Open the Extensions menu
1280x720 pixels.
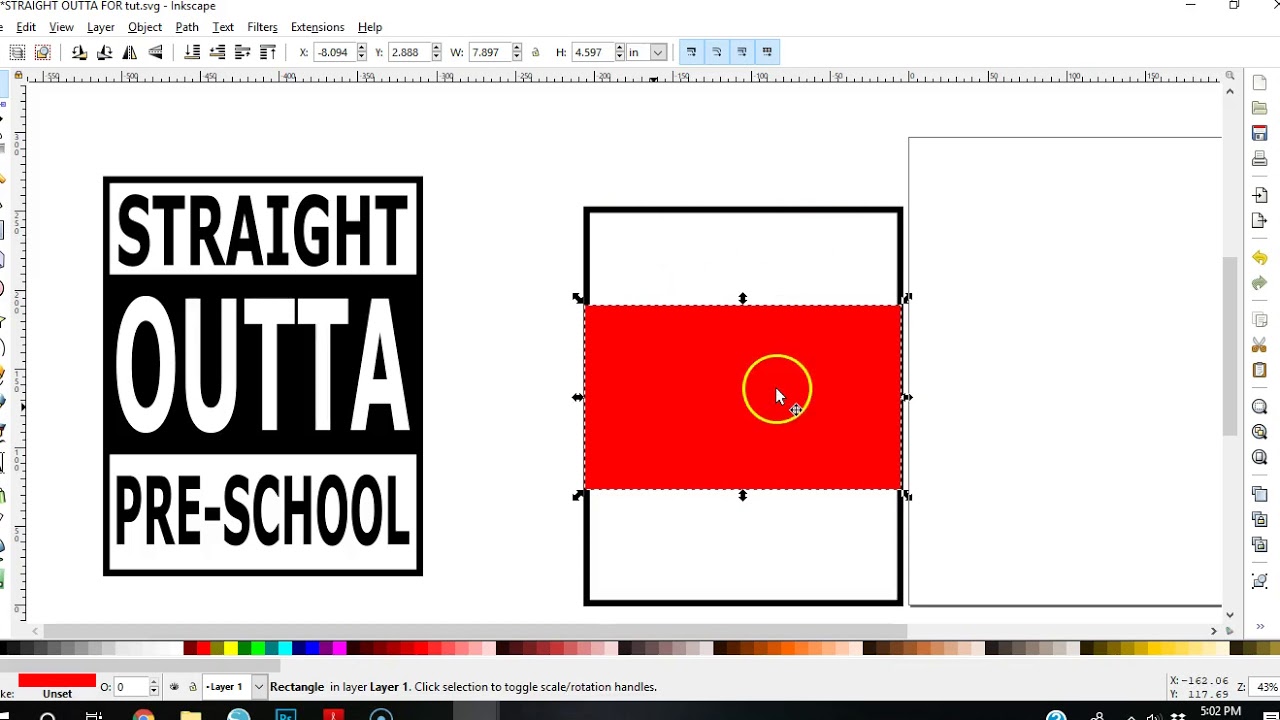(x=317, y=27)
